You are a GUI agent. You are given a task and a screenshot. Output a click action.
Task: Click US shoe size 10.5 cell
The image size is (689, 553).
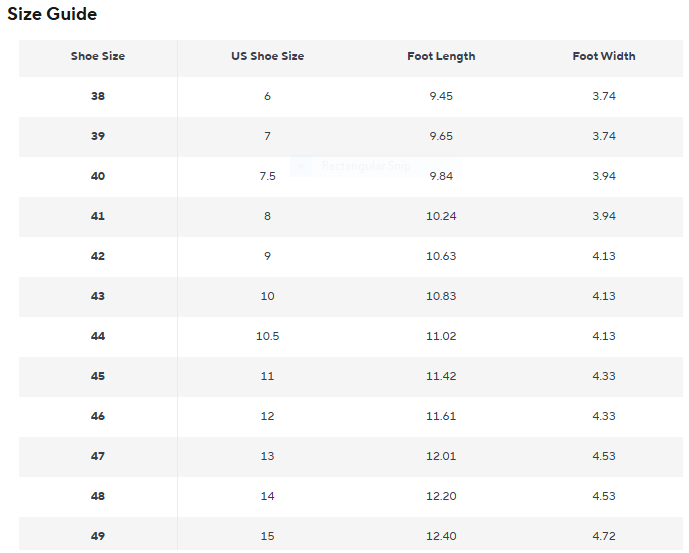tap(267, 336)
